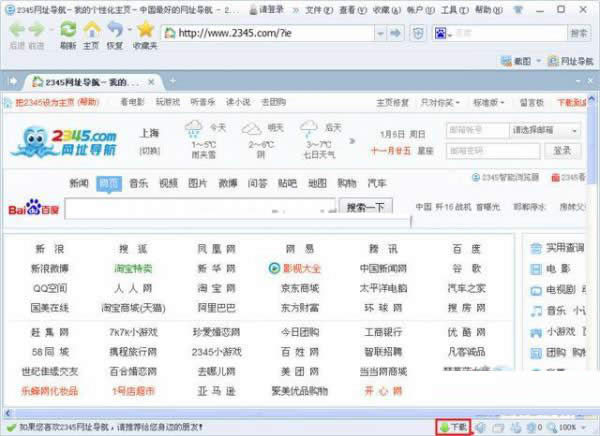The width and height of the screenshot is (600, 436).
Task: Click the browser Forward arrow icon
Action: (37, 30)
